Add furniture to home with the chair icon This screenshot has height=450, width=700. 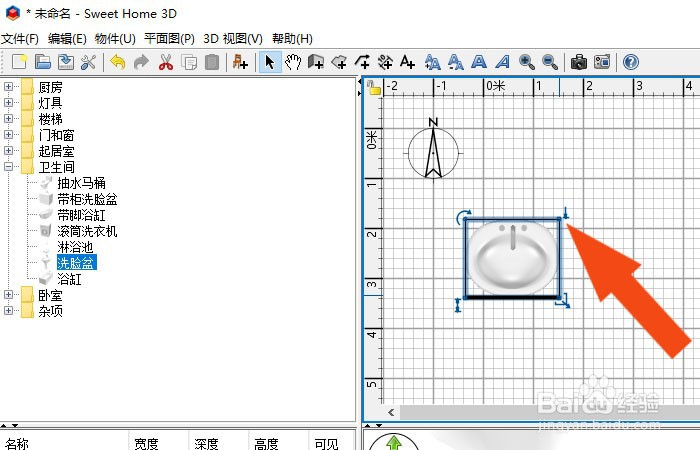240,62
